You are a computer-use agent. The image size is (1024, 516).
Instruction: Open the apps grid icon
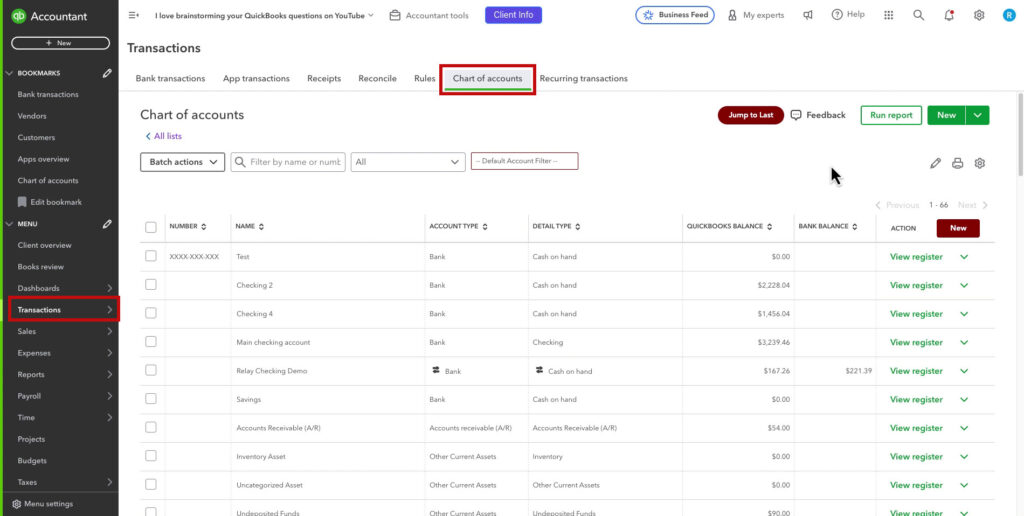pyautogui.click(x=889, y=15)
